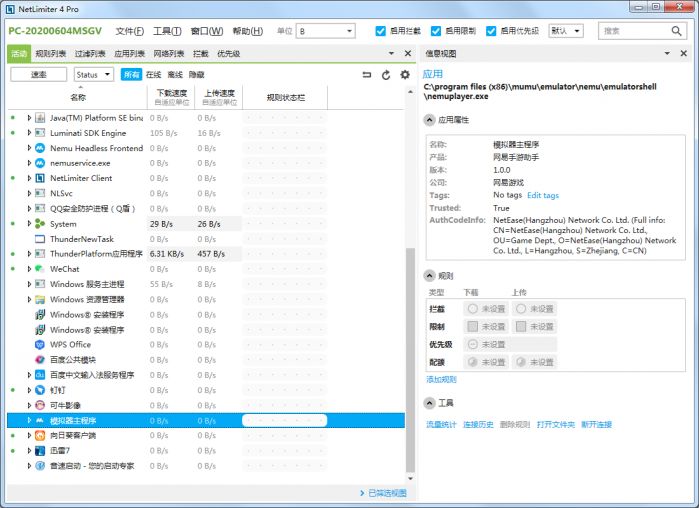Image resolution: width=699 pixels, height=508 pixels.
Task: Click the 添加规则 link
Action: [x=441, y=379]
